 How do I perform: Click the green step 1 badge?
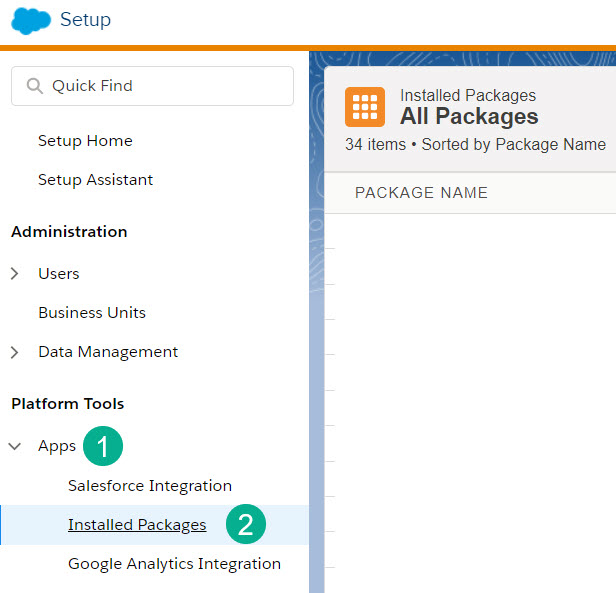(103, 446)
